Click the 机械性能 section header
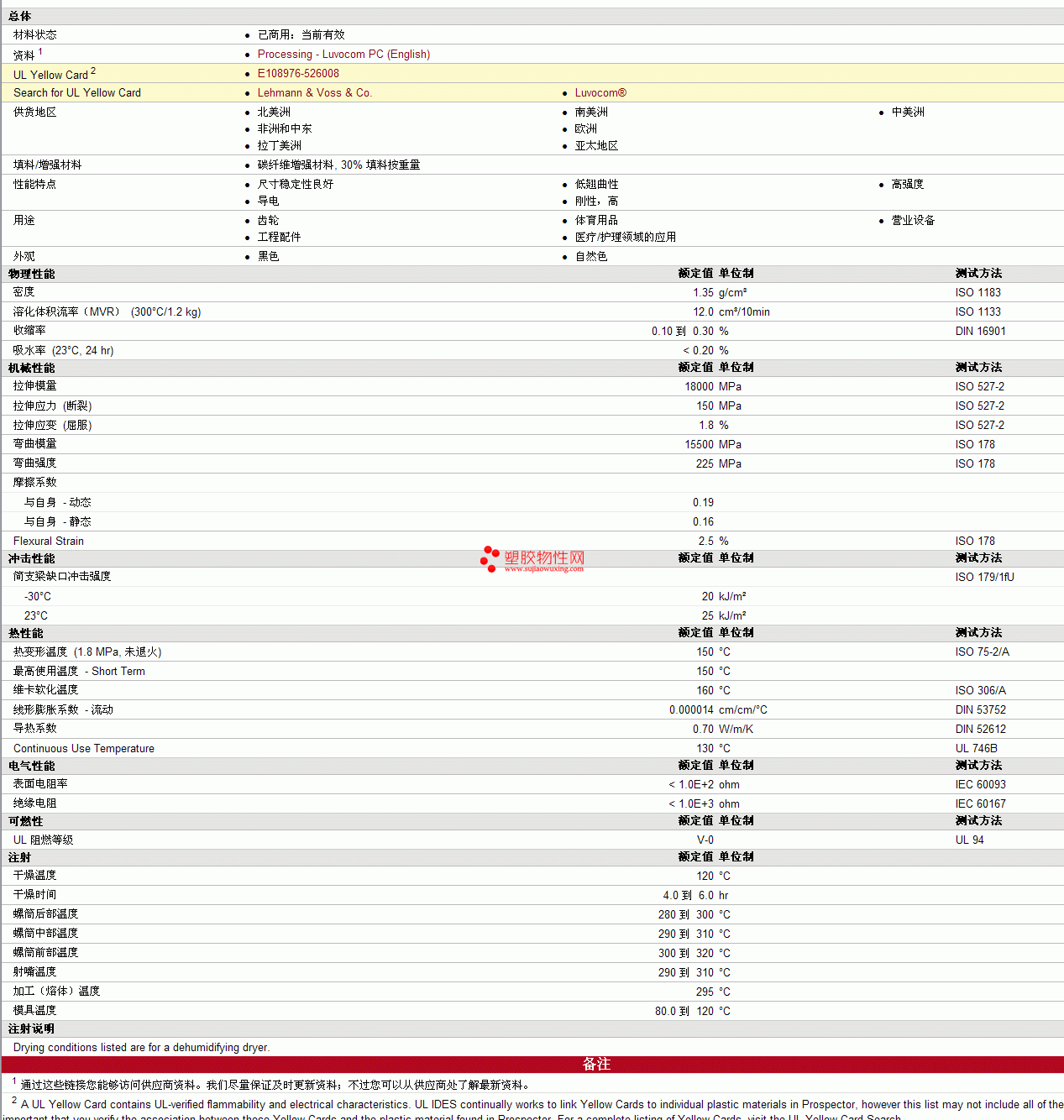The height and width of the screenshot is (1120, 1064). point(32,368)
